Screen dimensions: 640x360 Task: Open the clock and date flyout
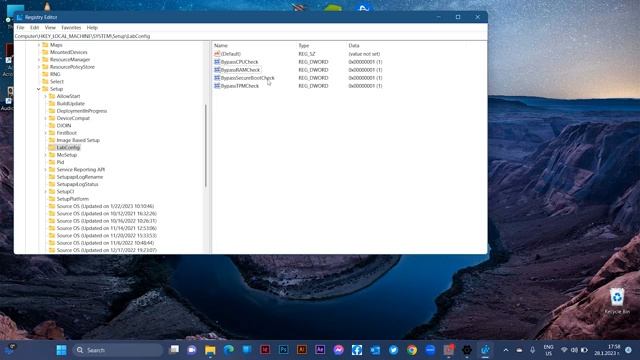[x=607, y=350]
